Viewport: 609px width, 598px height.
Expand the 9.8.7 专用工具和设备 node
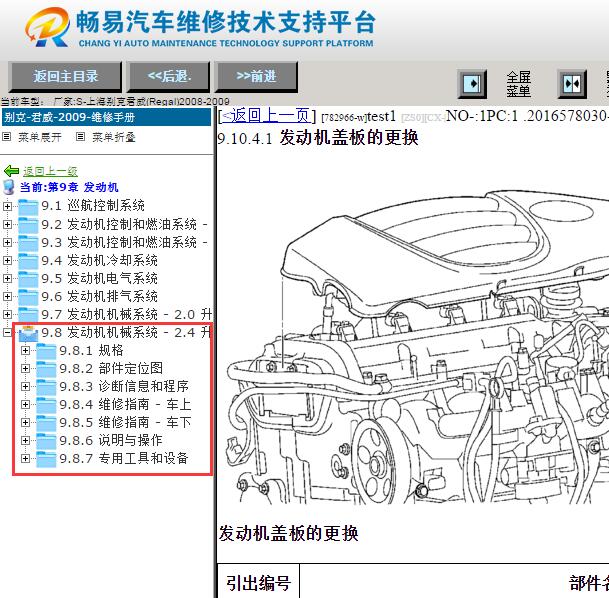[25, 458]
